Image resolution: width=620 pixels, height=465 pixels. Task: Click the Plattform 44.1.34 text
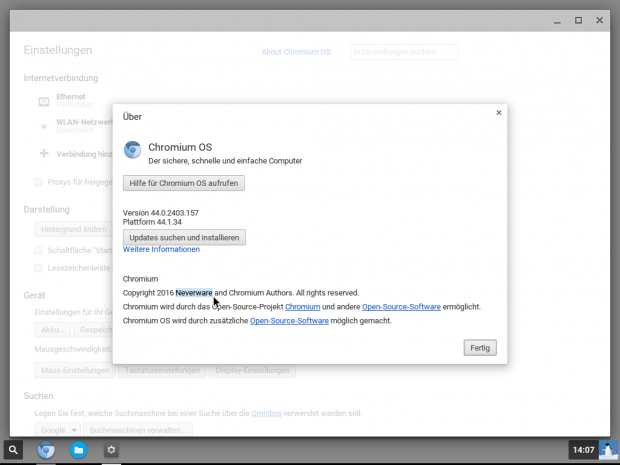point(152,222)
